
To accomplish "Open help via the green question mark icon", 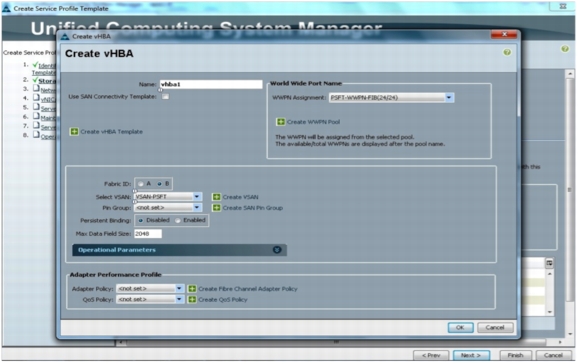I will (x=507, y=52).
